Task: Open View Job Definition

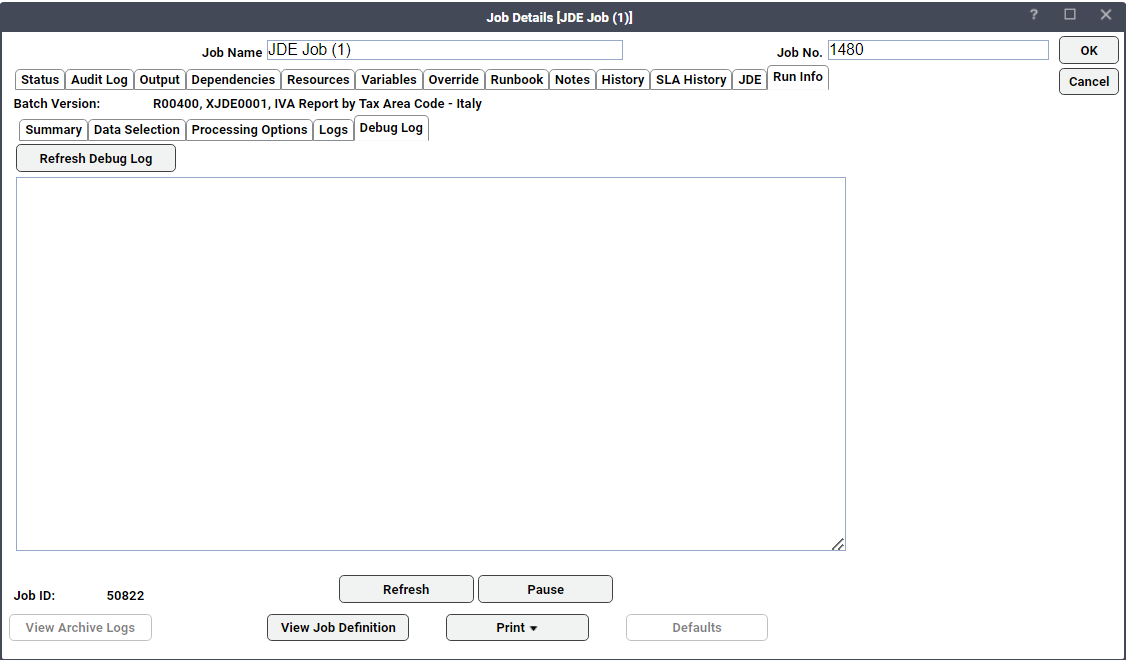Action: 338,628
